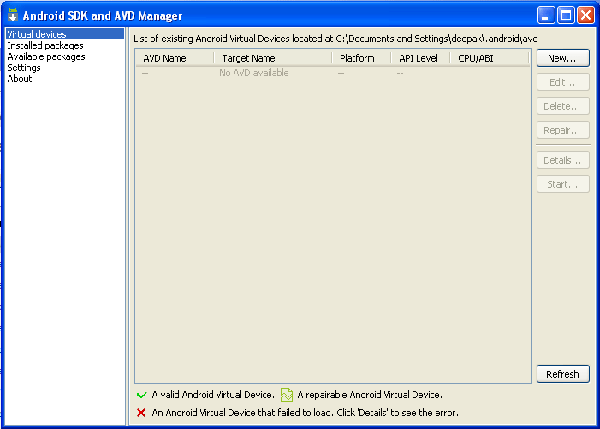Open Installed packages section
The image size is (600, 429).
(x=45, y=46)
